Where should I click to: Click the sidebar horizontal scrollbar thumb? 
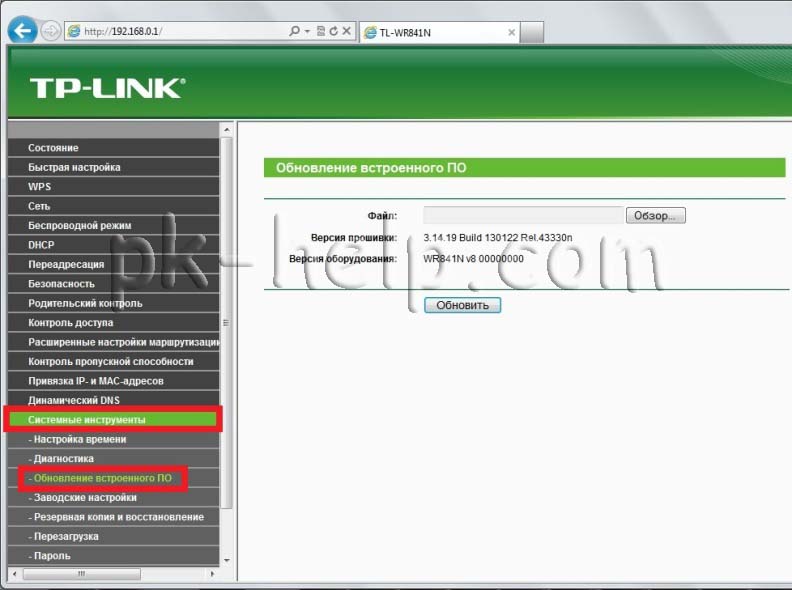click(x=82, y=574)
